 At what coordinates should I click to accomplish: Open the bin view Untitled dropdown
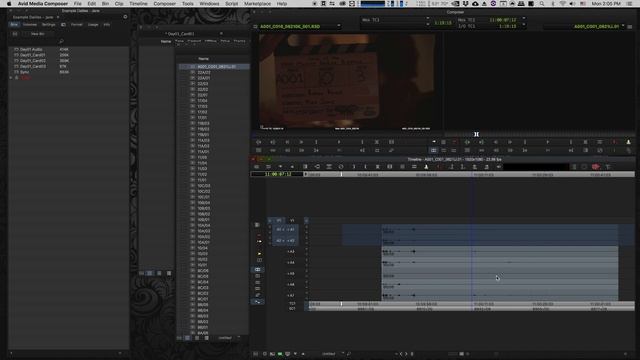[228, 338]
